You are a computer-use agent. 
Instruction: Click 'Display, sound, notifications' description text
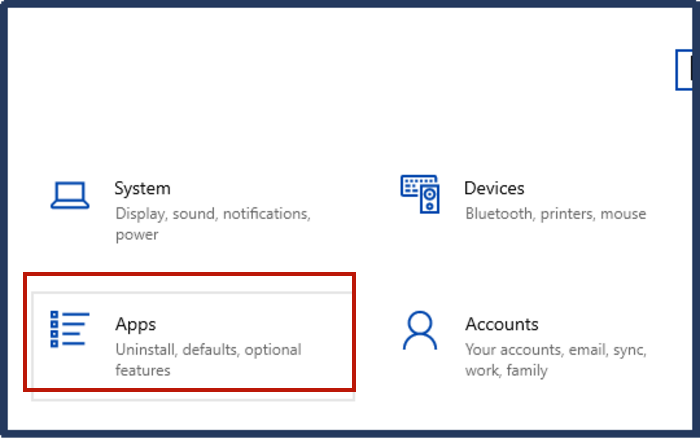point(213,213)
